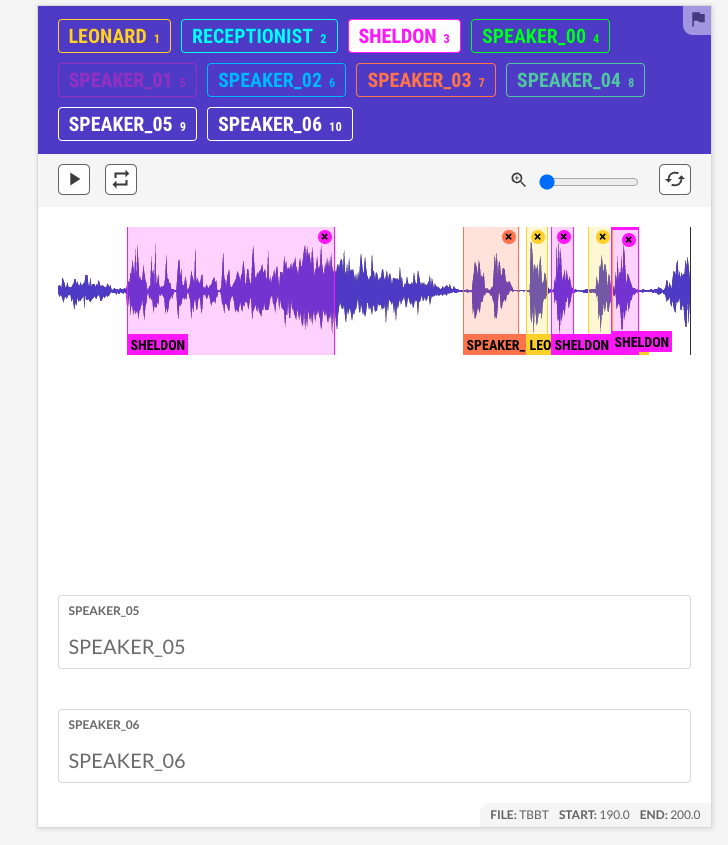The height and width of the screenshot is (845, 728).
Task: Select the SPEAKER_01 label
Action: pyautogui.click(x=127, y=80)
